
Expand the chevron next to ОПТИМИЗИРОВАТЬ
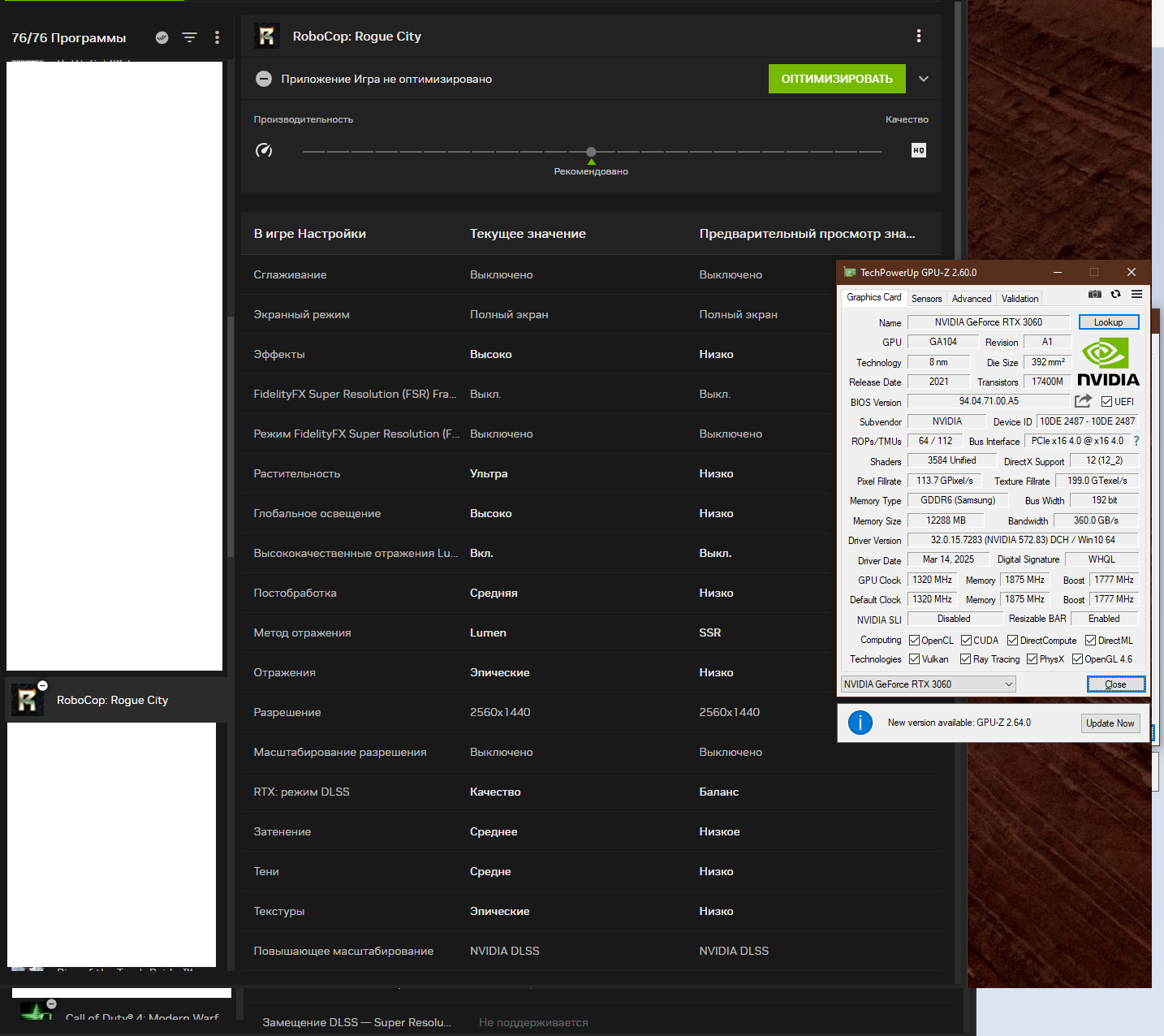point(924,79)
